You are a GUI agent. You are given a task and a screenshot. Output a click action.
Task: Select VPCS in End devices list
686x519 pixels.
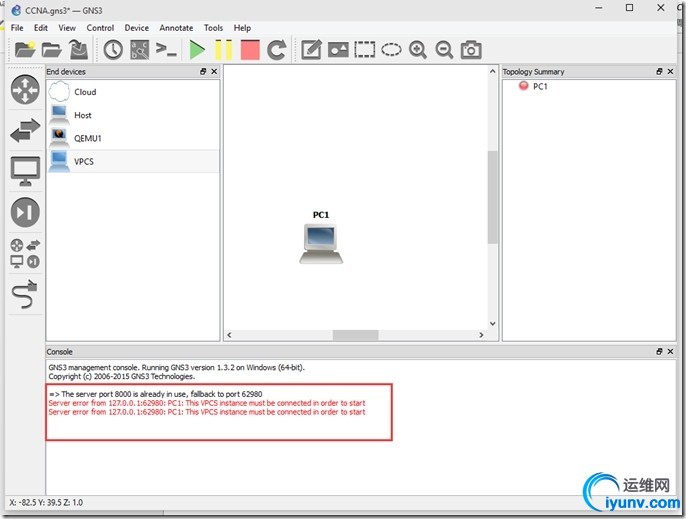coord(133,161)
